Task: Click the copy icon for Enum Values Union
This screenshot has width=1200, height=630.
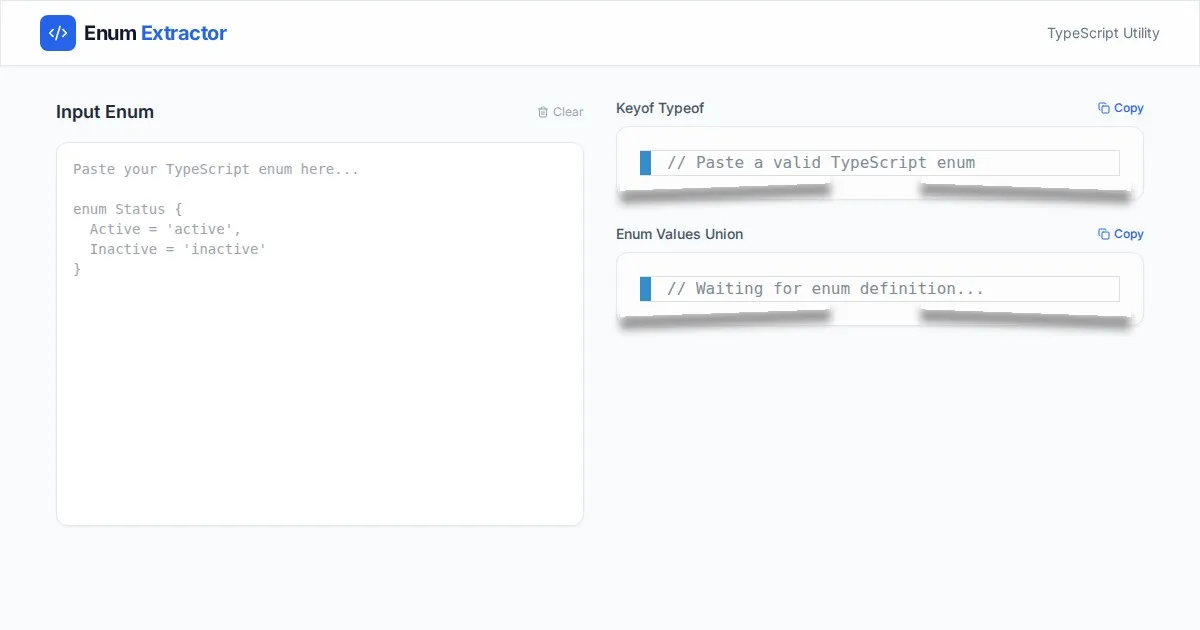Action: pos(1103,234)
